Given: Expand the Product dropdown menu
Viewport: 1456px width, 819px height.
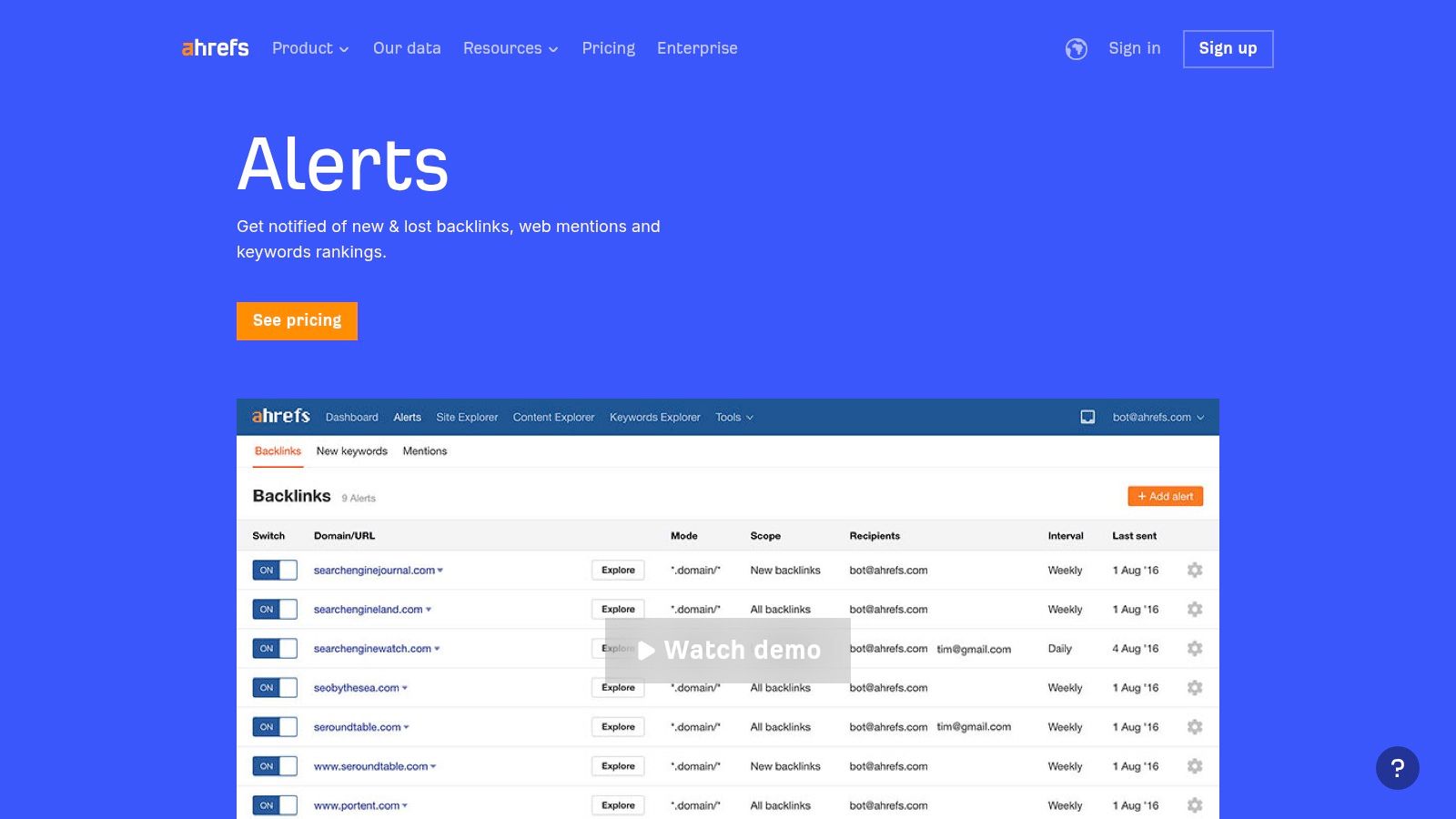Looking at the screenshot, I should coord(310,48).
